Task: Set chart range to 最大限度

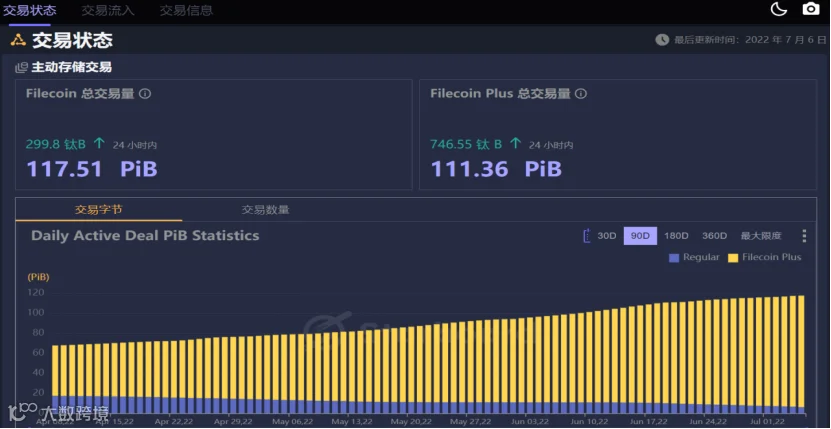Action: point(761,236)
